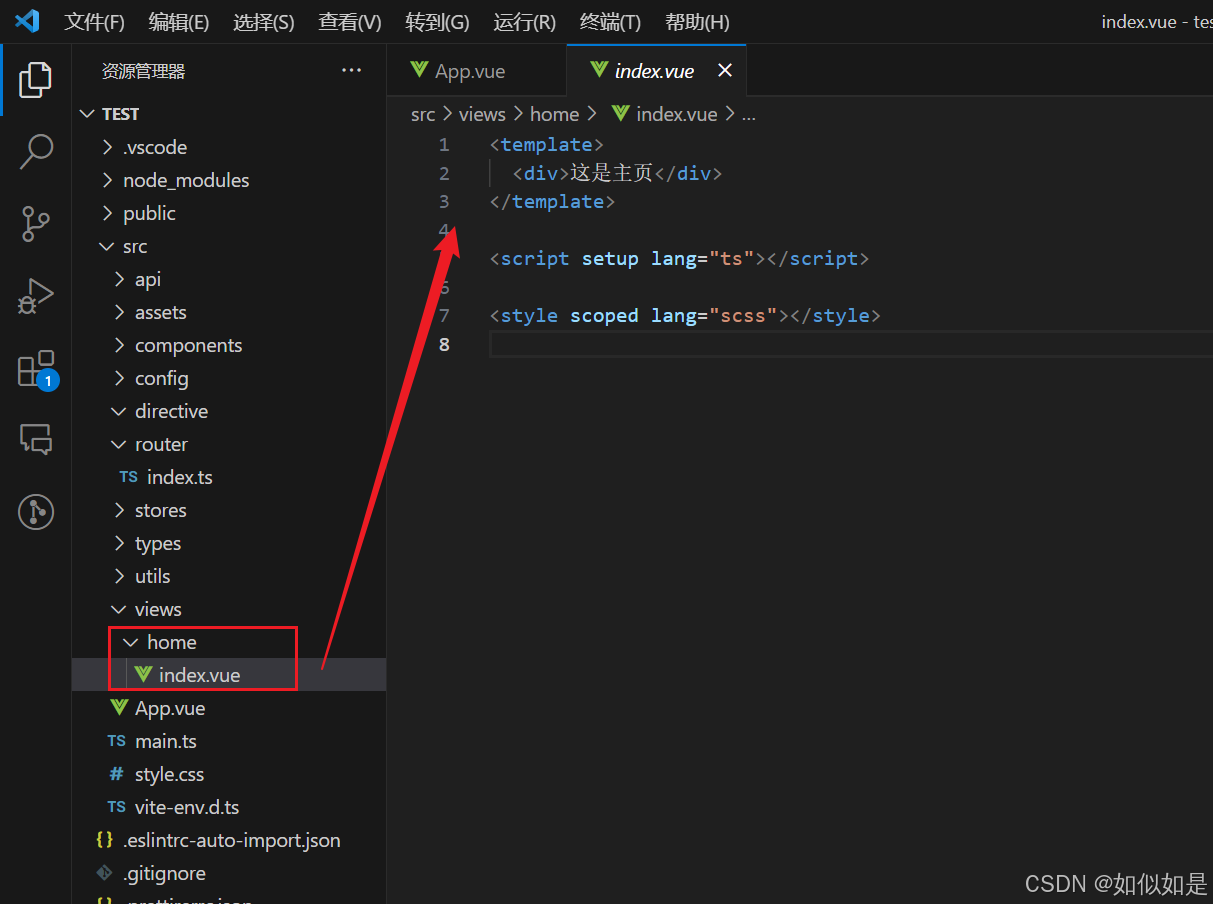Screen dimensions: 1213x904
Task: Click the TS icon beside router index.ts
Action: [129, 477]
